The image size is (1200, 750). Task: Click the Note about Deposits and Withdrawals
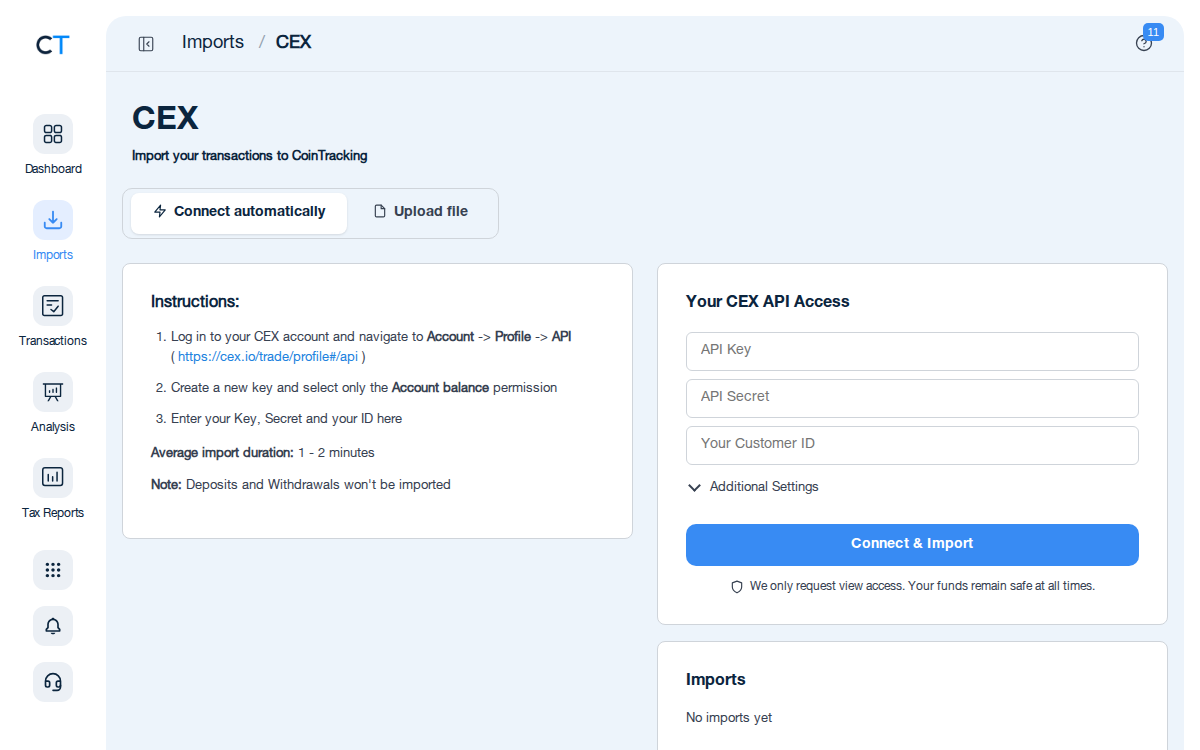pos(301,485)
